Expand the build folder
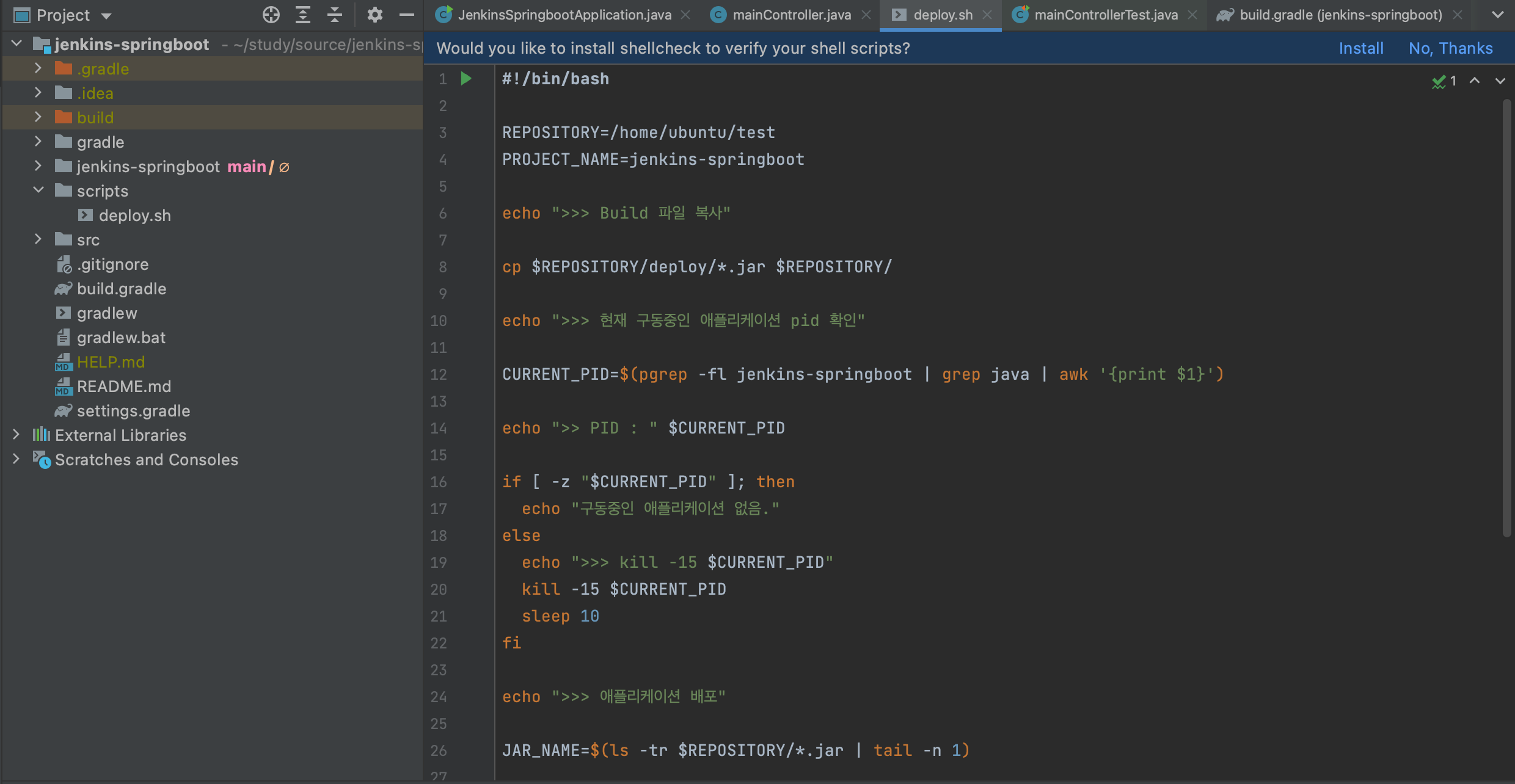1515x784 pixels. tap(38, 117)
